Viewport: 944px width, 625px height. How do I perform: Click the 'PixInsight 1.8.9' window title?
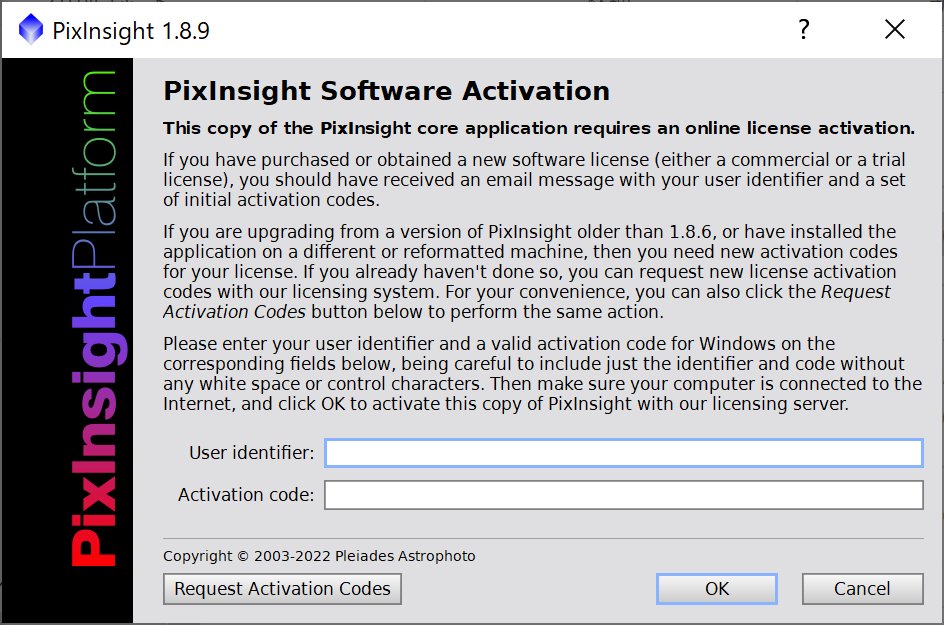(131, 30)
